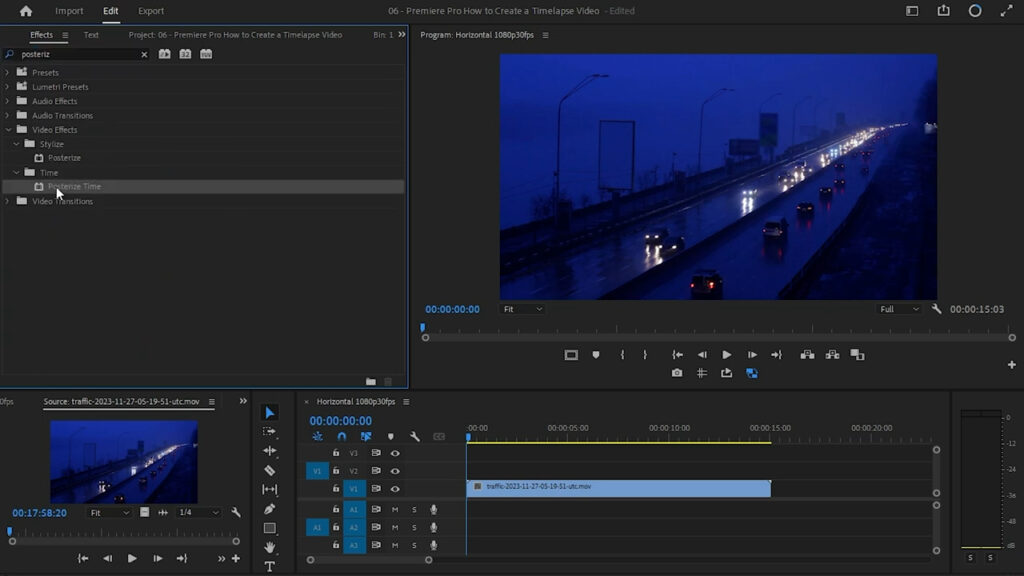Select the Type tool
The image size is (1024, 576).
269,566
